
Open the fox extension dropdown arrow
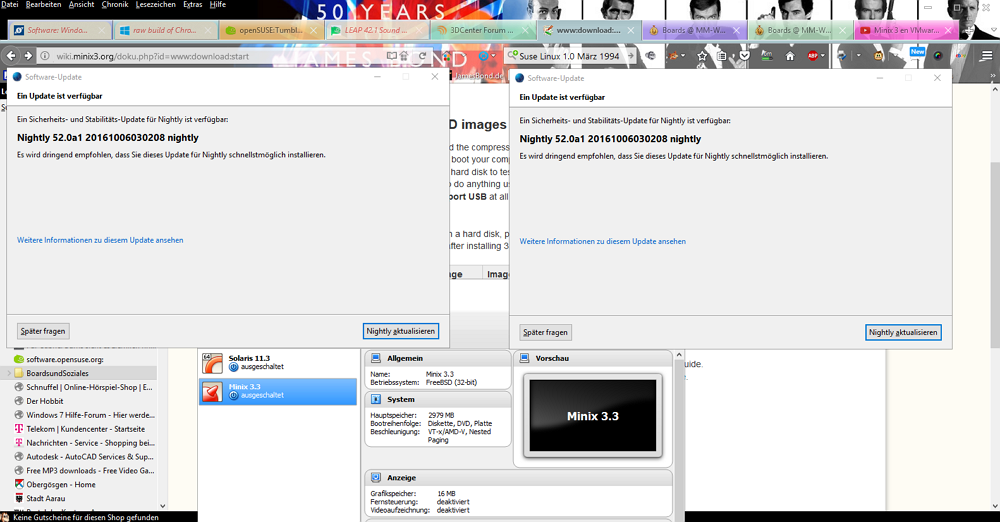point(683,56)
